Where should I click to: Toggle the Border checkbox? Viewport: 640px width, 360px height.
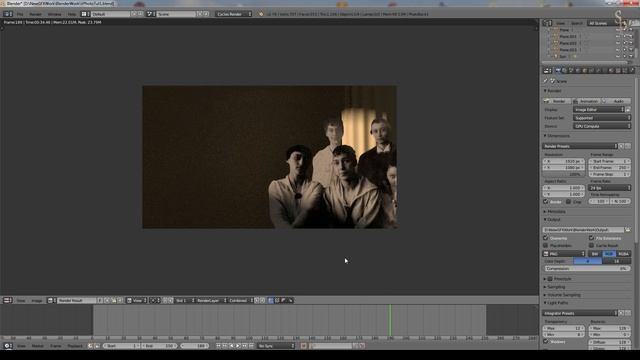pyautogui.click(x=546, y=202)
